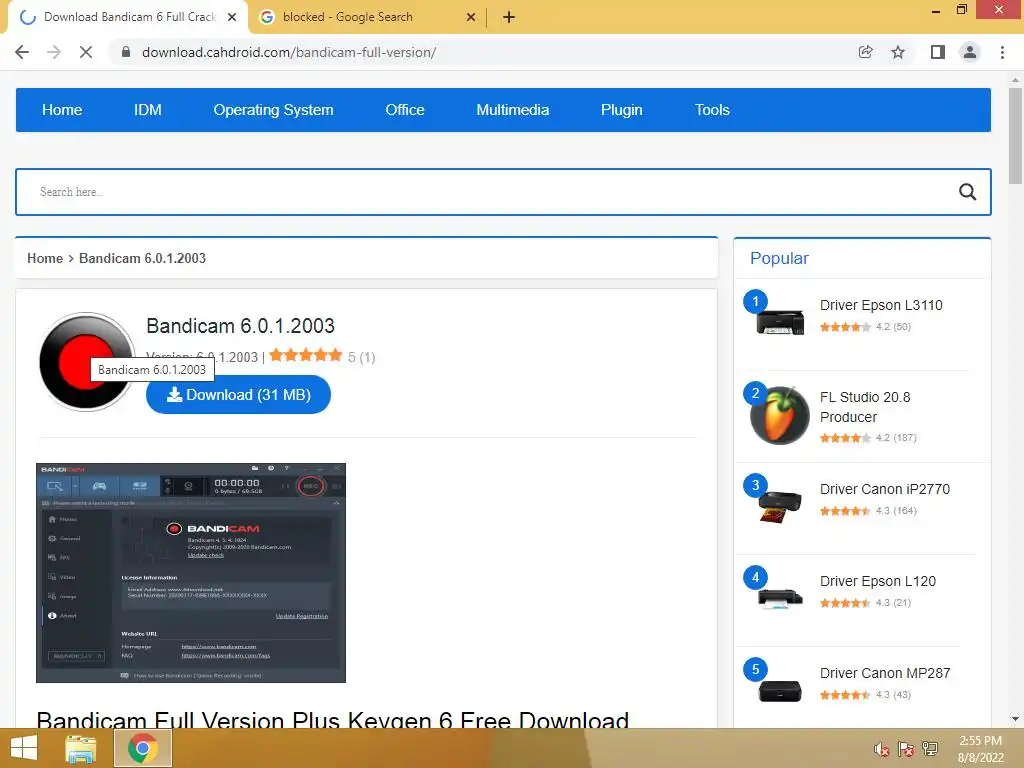Open the Multimedia menu item
Viewport: 1024px width, 768px height.
pos(513,110)
